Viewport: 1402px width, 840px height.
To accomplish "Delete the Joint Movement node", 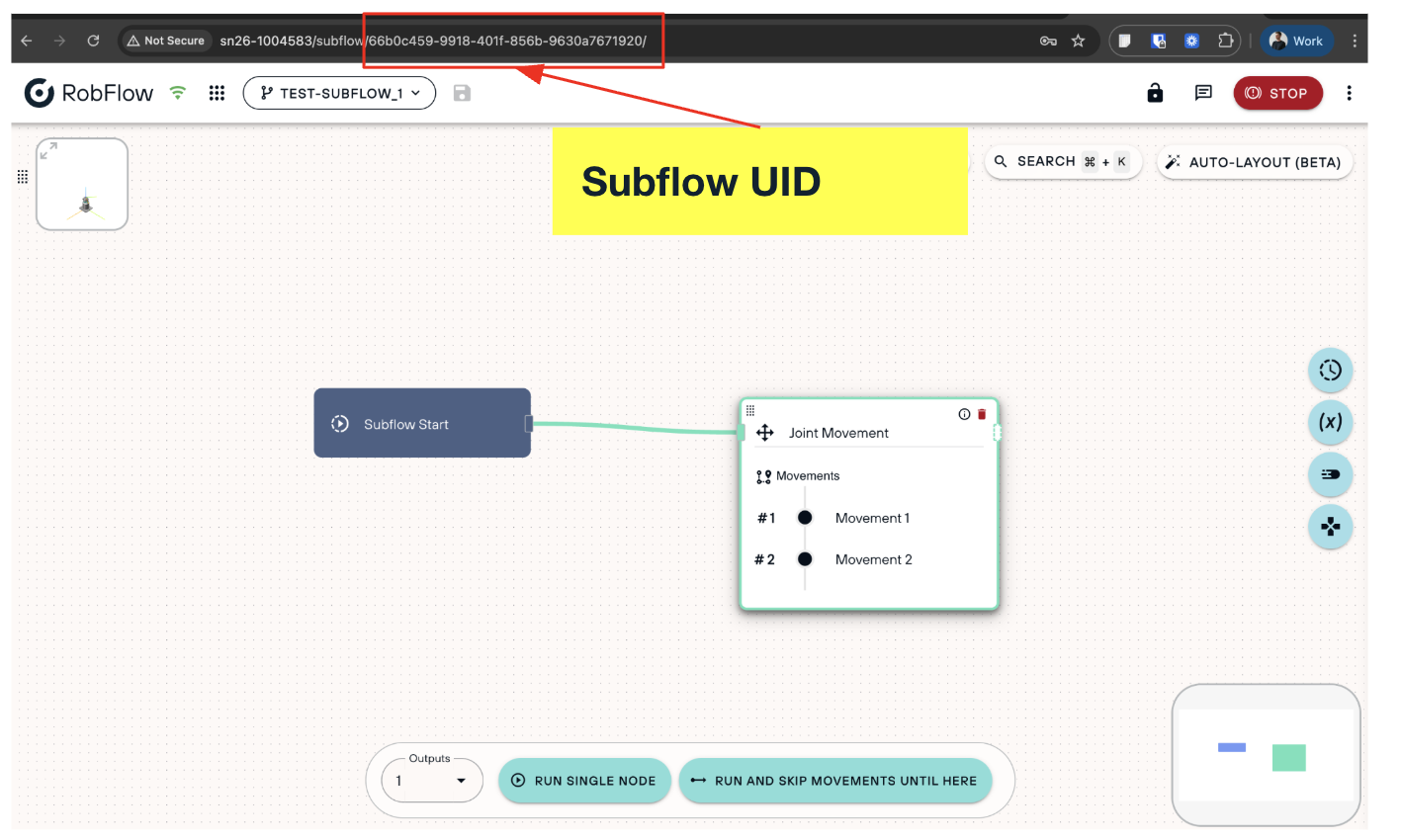I will coord(982,414).
